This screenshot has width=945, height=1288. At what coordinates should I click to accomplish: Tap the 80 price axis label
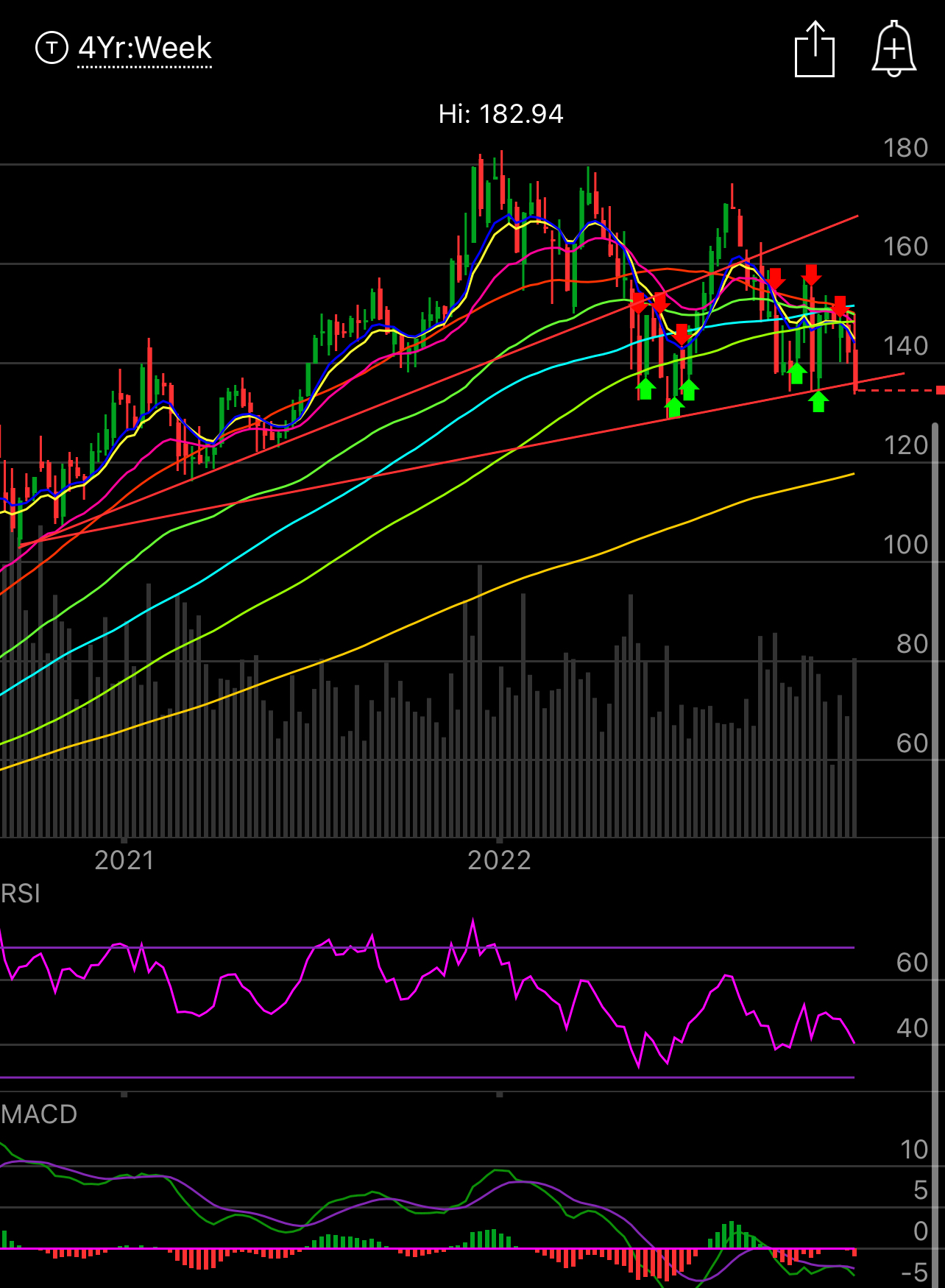(x=913, y=644)
